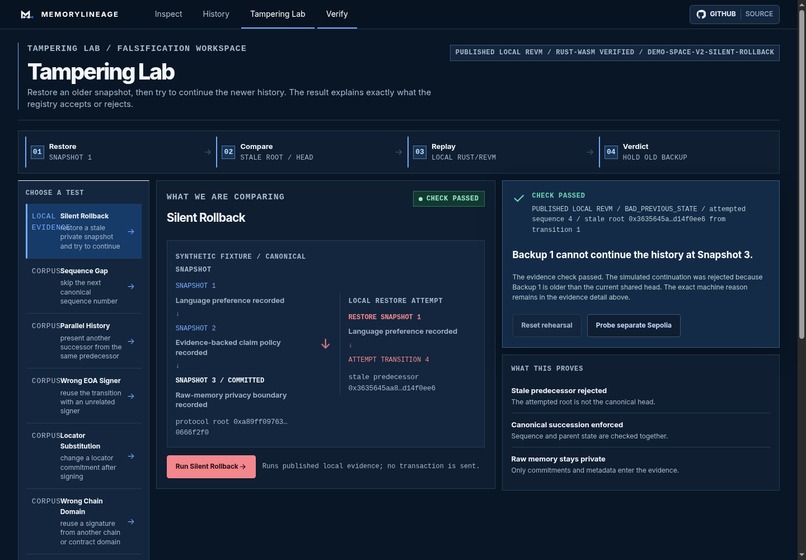This screenshot has height=560, width=806.
Task: Select the Locator Substitution test
Action: point(84,456)
